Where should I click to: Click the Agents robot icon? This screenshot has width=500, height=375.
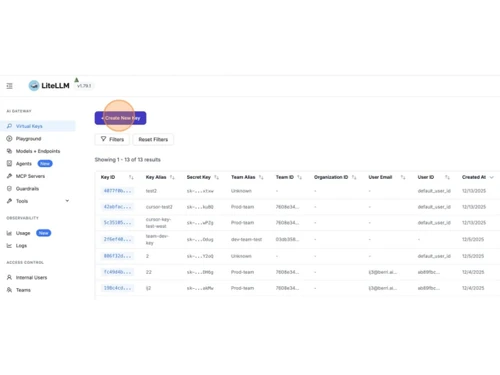click(x=9, y=163)
